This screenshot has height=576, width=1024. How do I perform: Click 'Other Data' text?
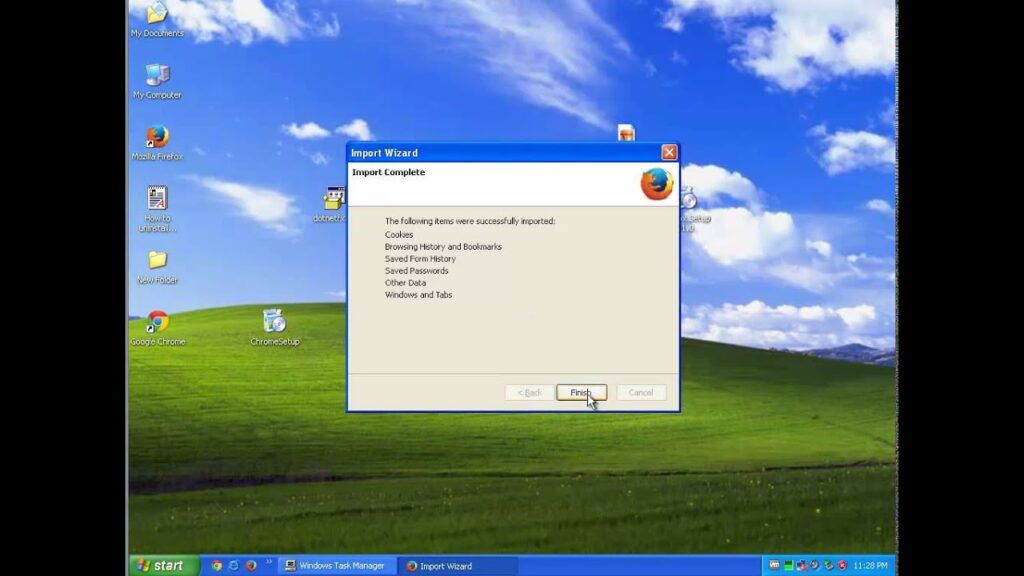pyautogui.click(x=405, y=283)
